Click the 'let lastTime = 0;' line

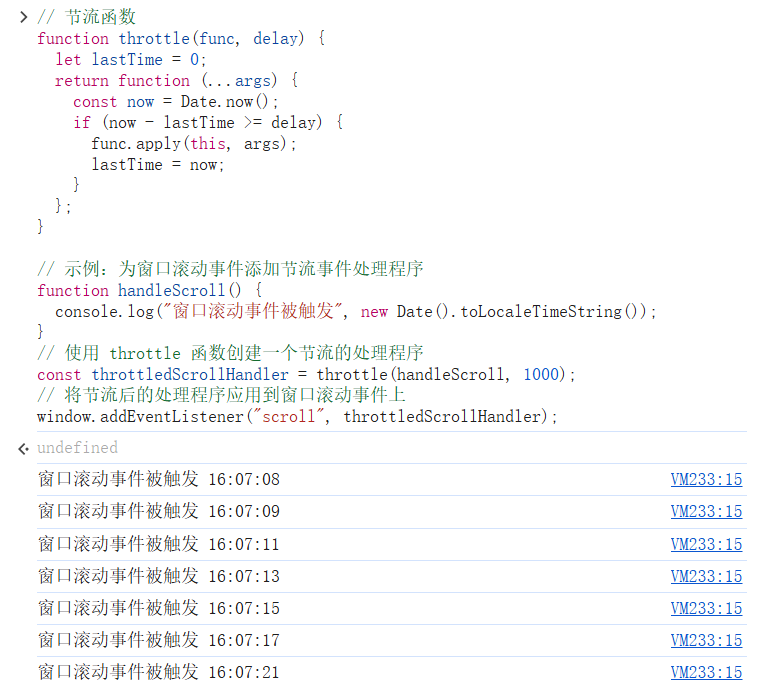click(x=130, y=60)
